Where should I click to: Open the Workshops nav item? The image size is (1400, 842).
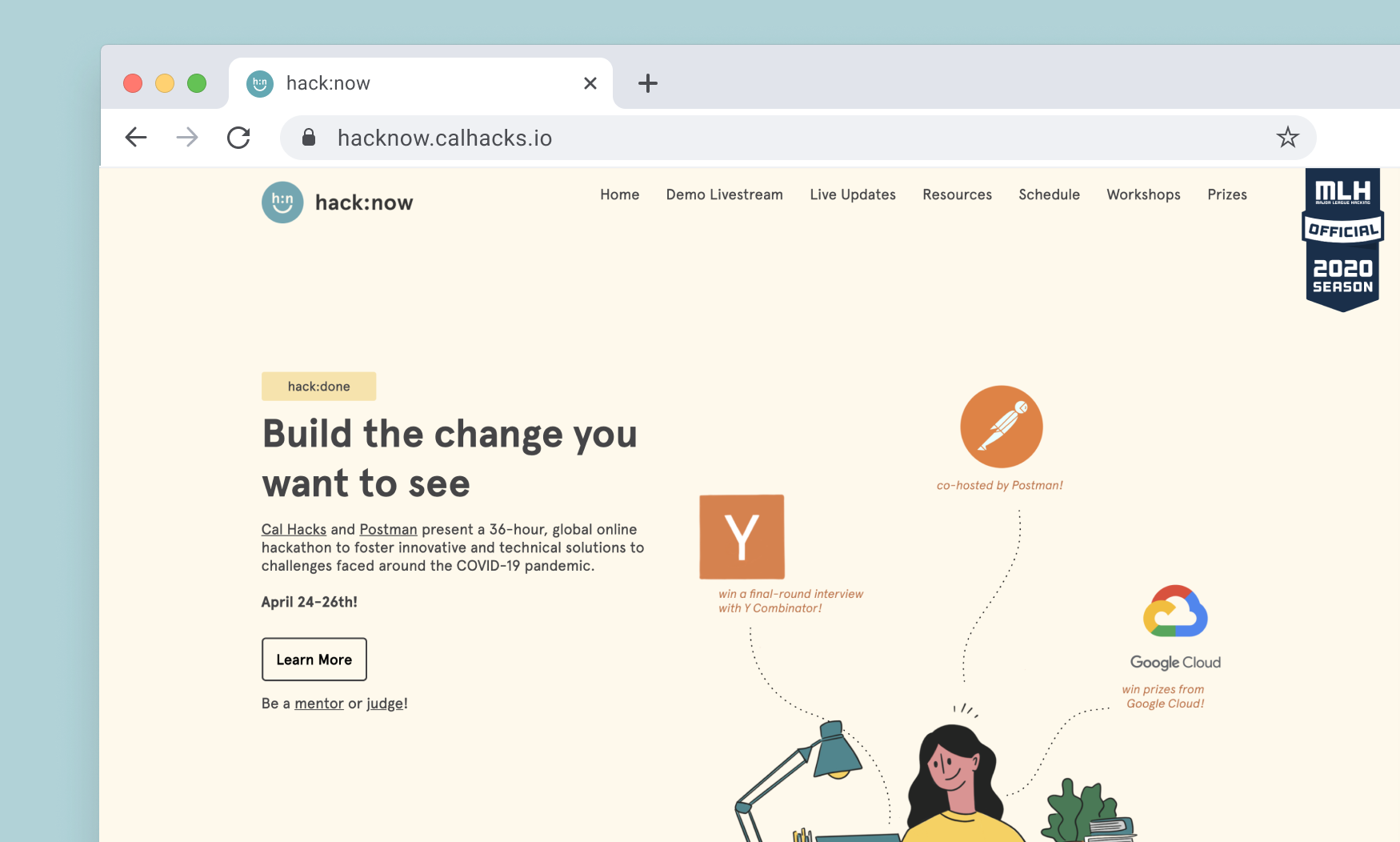1143,194
